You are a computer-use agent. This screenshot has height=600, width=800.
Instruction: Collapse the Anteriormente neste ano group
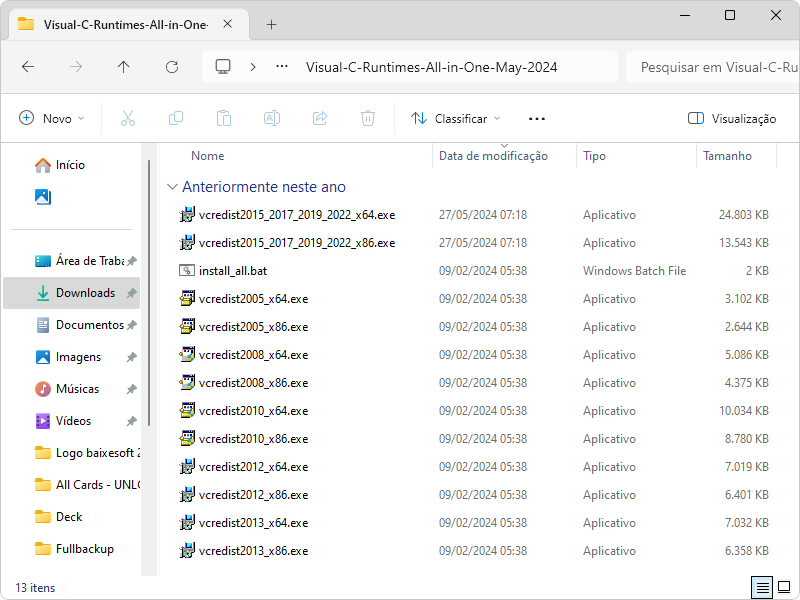tap(172, 187)
